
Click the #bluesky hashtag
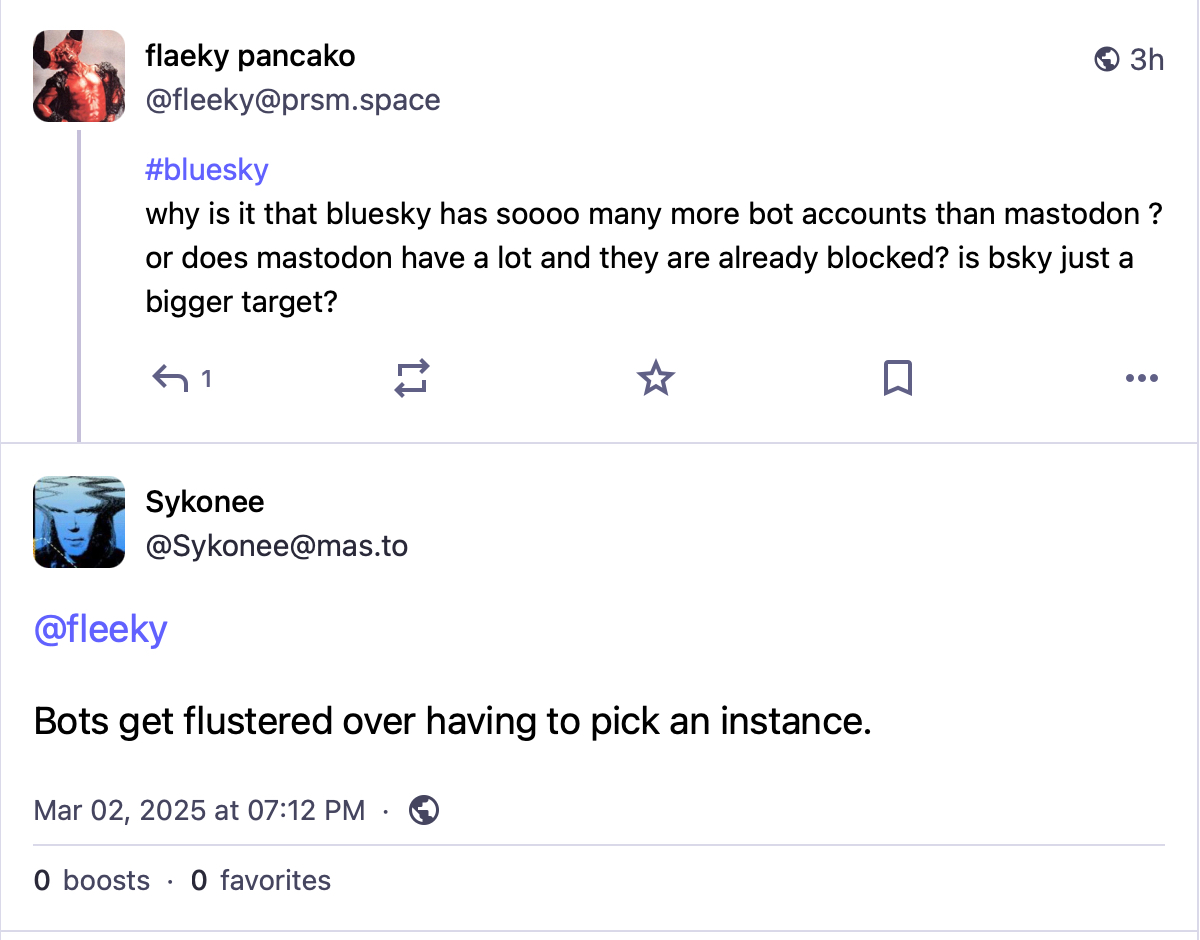pyautogui.click(x=207, y=170)
